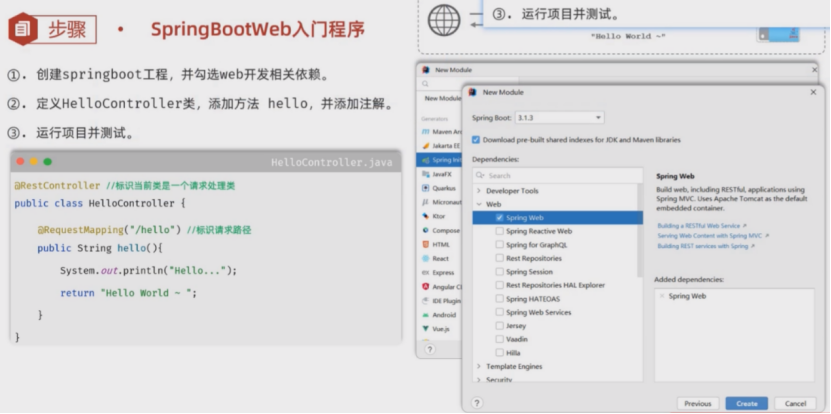
Task: Select the Ktor generator icon
Action: [x=426, y=216]
